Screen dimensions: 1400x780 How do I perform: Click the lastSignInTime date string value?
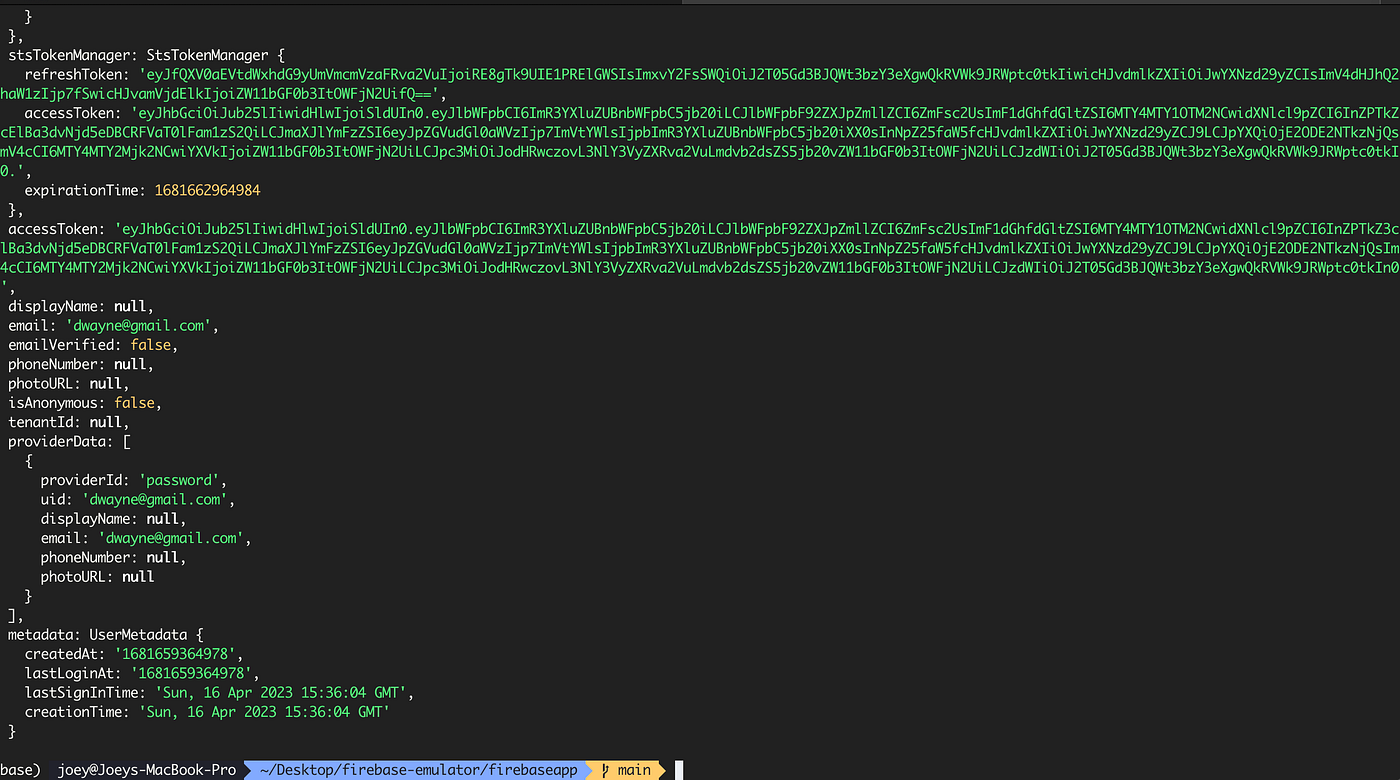[x=281, y=692]
